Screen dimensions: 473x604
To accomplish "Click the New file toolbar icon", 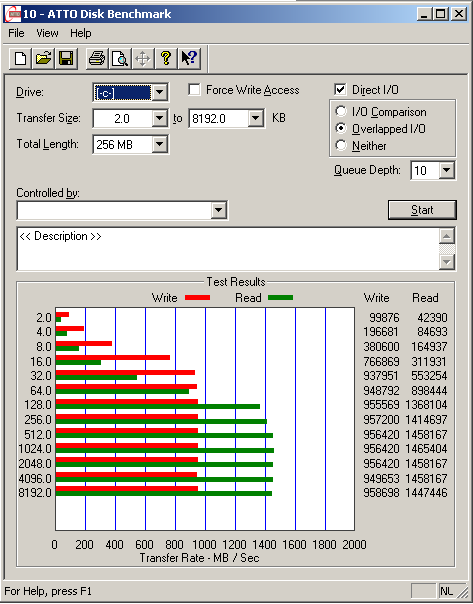I will [x=20, y=59].
